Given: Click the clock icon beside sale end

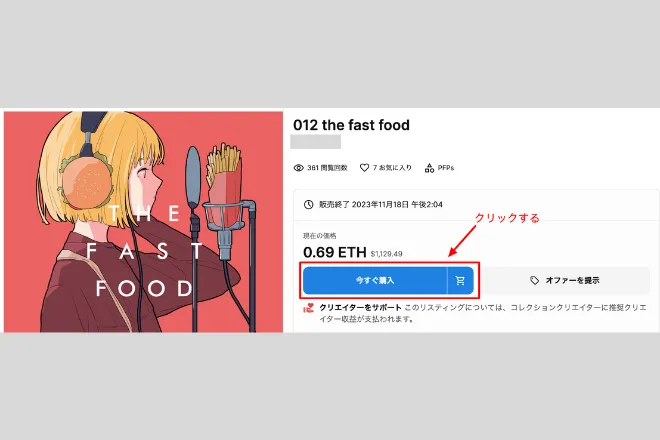Looking at the screenshot, I should coord(309,205).
